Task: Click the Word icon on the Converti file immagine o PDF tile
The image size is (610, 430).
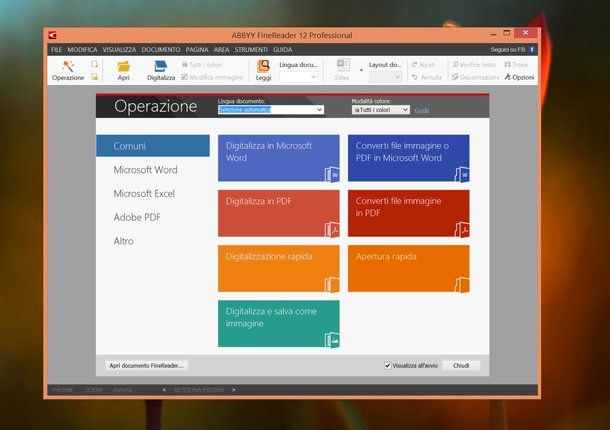Action: coord(462,174)
